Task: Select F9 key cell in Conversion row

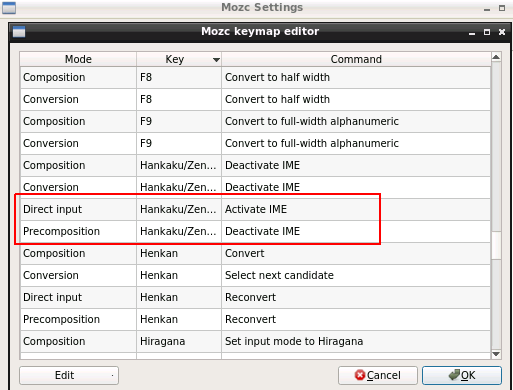Action: tap(179, 143)
